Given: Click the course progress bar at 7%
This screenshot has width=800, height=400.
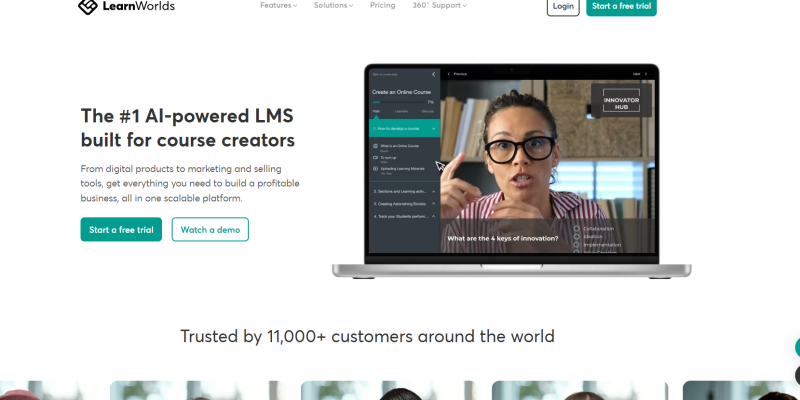Looking at the screenshot, I should 398,102.
